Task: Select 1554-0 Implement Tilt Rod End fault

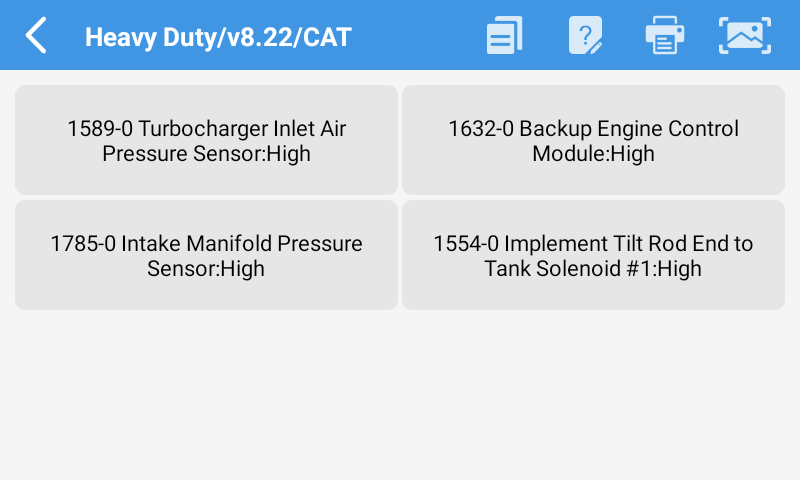Action: (x=593, y=255)
